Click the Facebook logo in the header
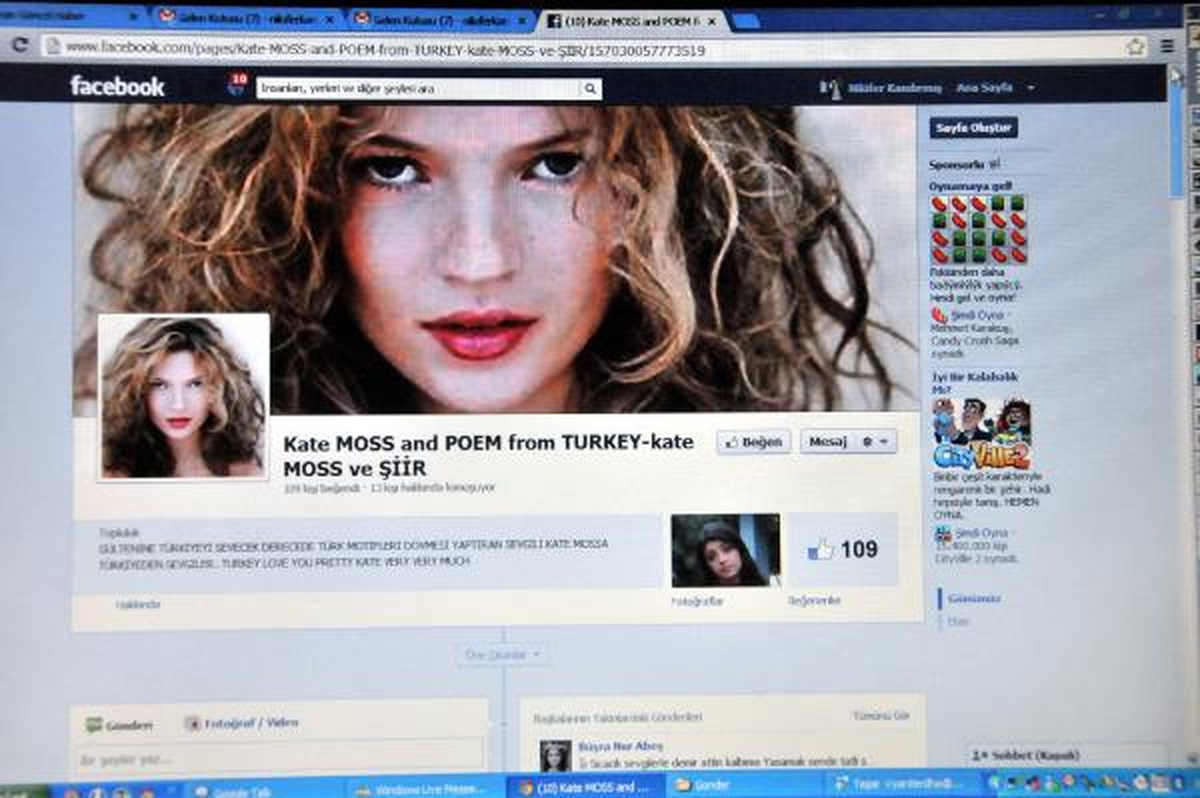Image resolution: width=1200 pixels, height=798 pixels. (117, 86)
